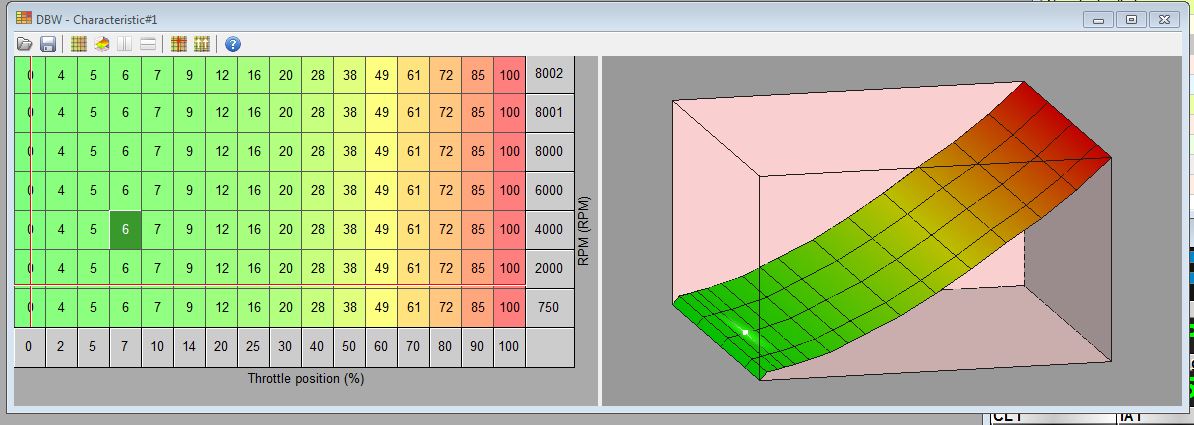Viewport: 1194px width, 425px height.
Task: Show the 3D surface view icon
Action: point(102,44)
